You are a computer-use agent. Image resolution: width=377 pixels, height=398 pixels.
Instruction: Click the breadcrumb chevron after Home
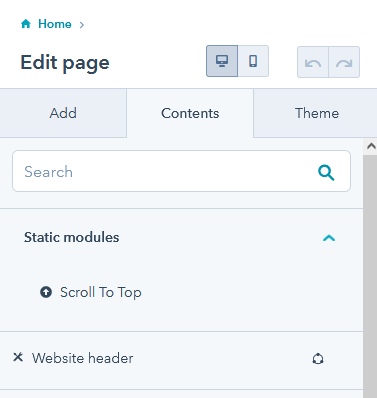[82, 25]
